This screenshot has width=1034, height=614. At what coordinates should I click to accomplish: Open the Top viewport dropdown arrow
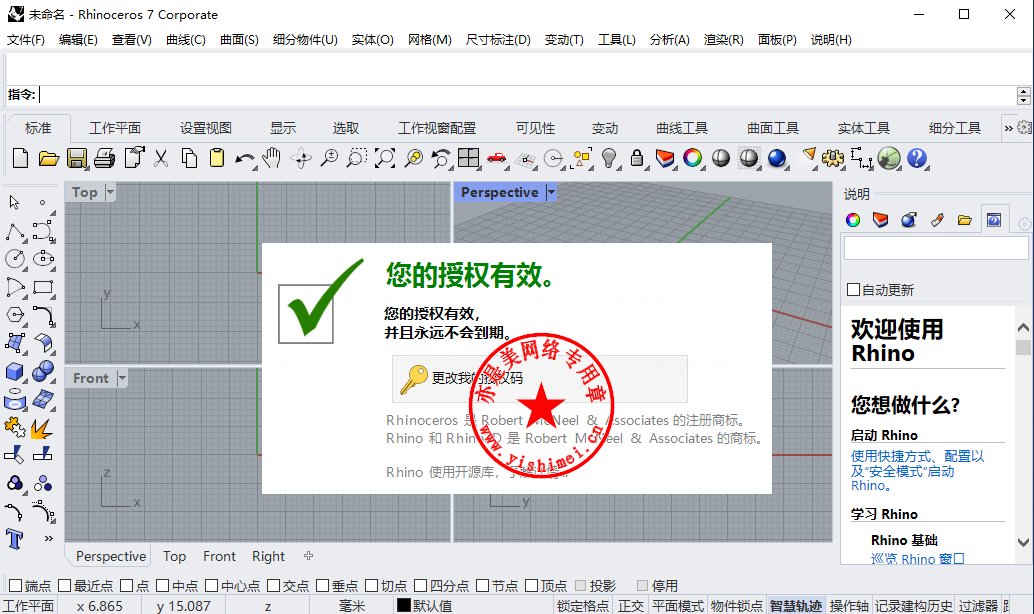point(110,192)
